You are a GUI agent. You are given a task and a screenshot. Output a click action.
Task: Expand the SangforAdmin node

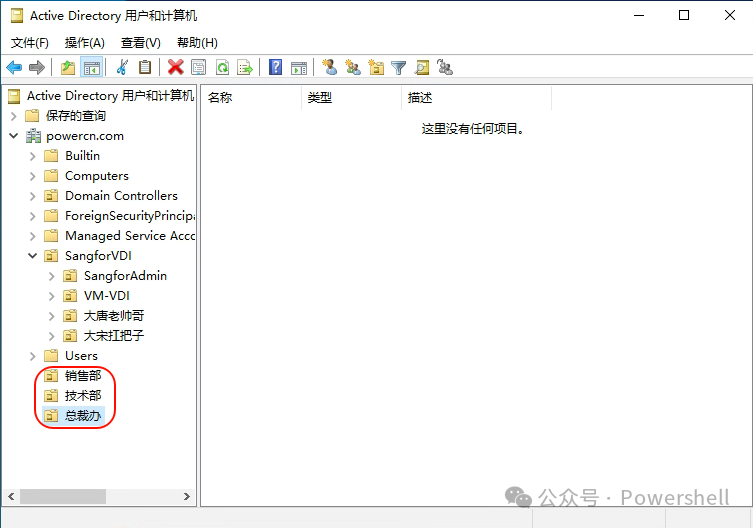click(x=52, y=276)
